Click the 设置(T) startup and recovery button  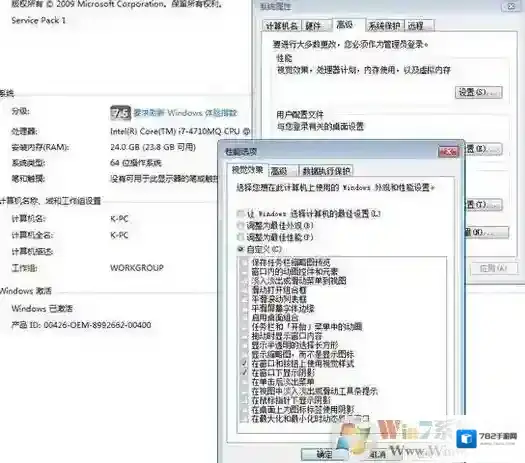[484, 204]
